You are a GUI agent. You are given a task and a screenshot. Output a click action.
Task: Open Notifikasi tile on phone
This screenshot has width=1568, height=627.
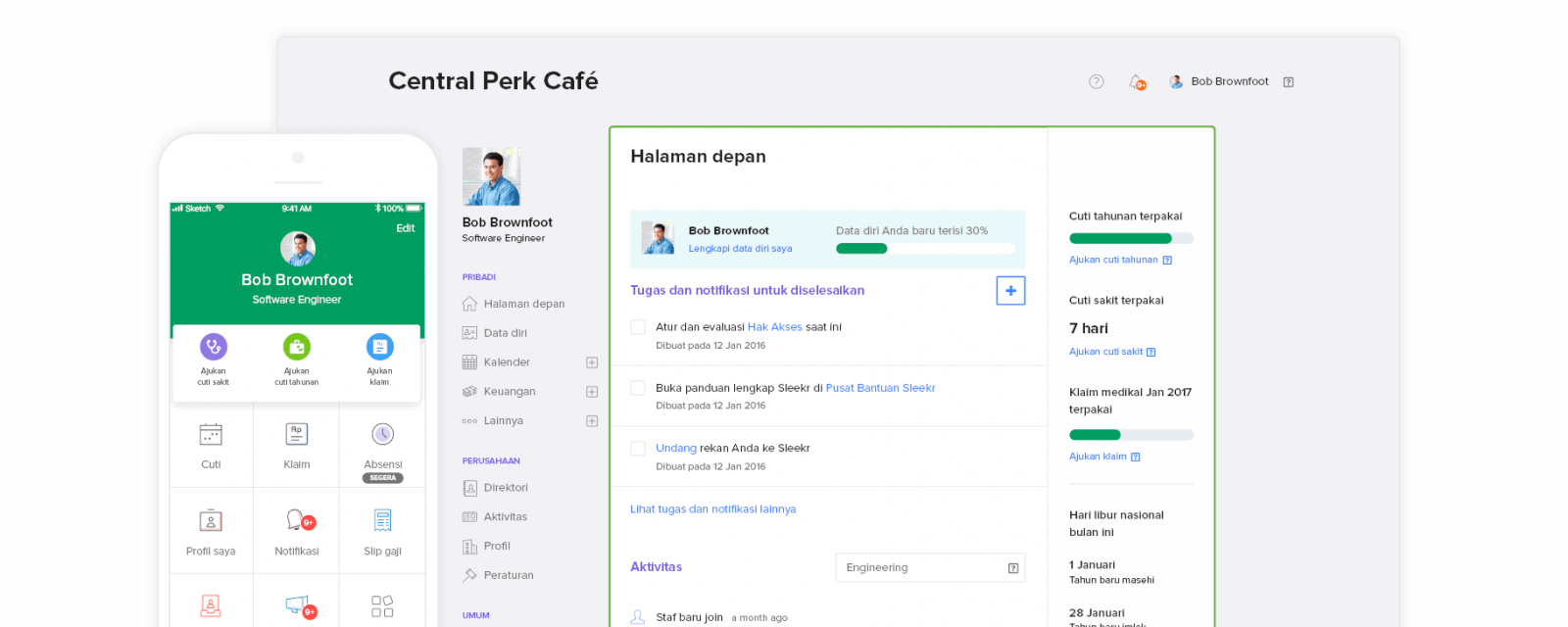click(297, 531)
